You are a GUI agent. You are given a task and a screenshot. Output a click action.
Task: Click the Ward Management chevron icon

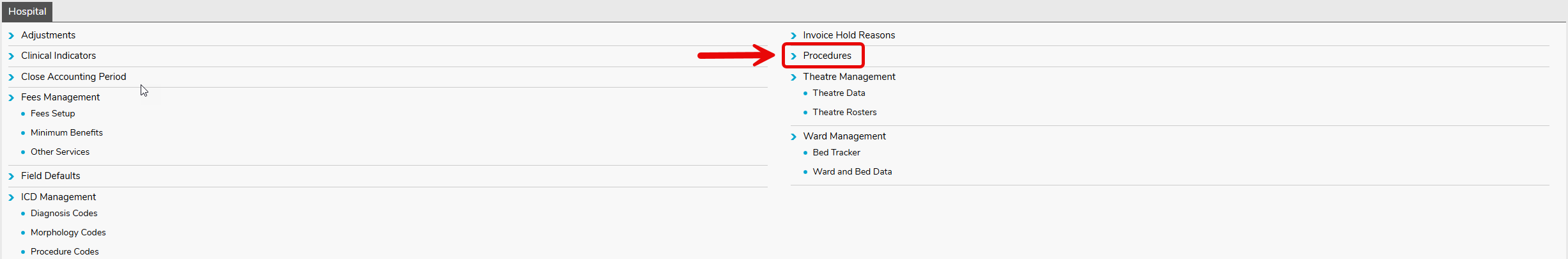coord(793,137)
